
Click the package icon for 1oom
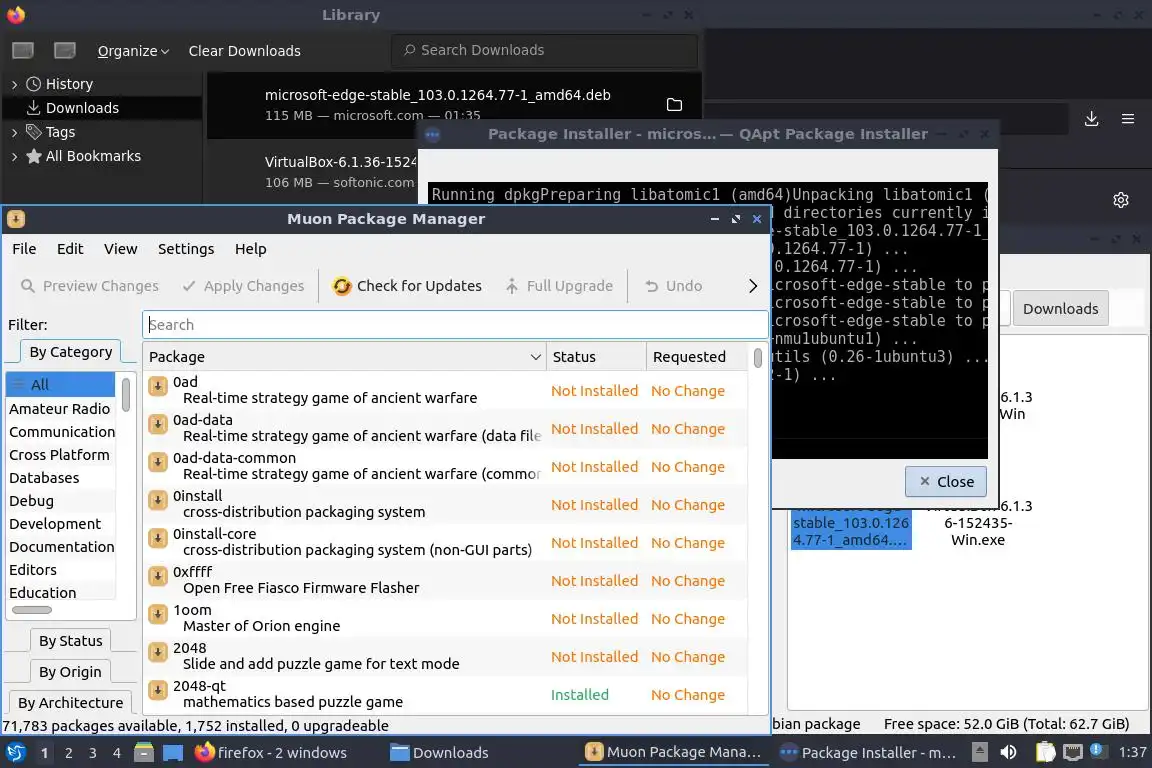pyautogui.click(x=158, y=614)
